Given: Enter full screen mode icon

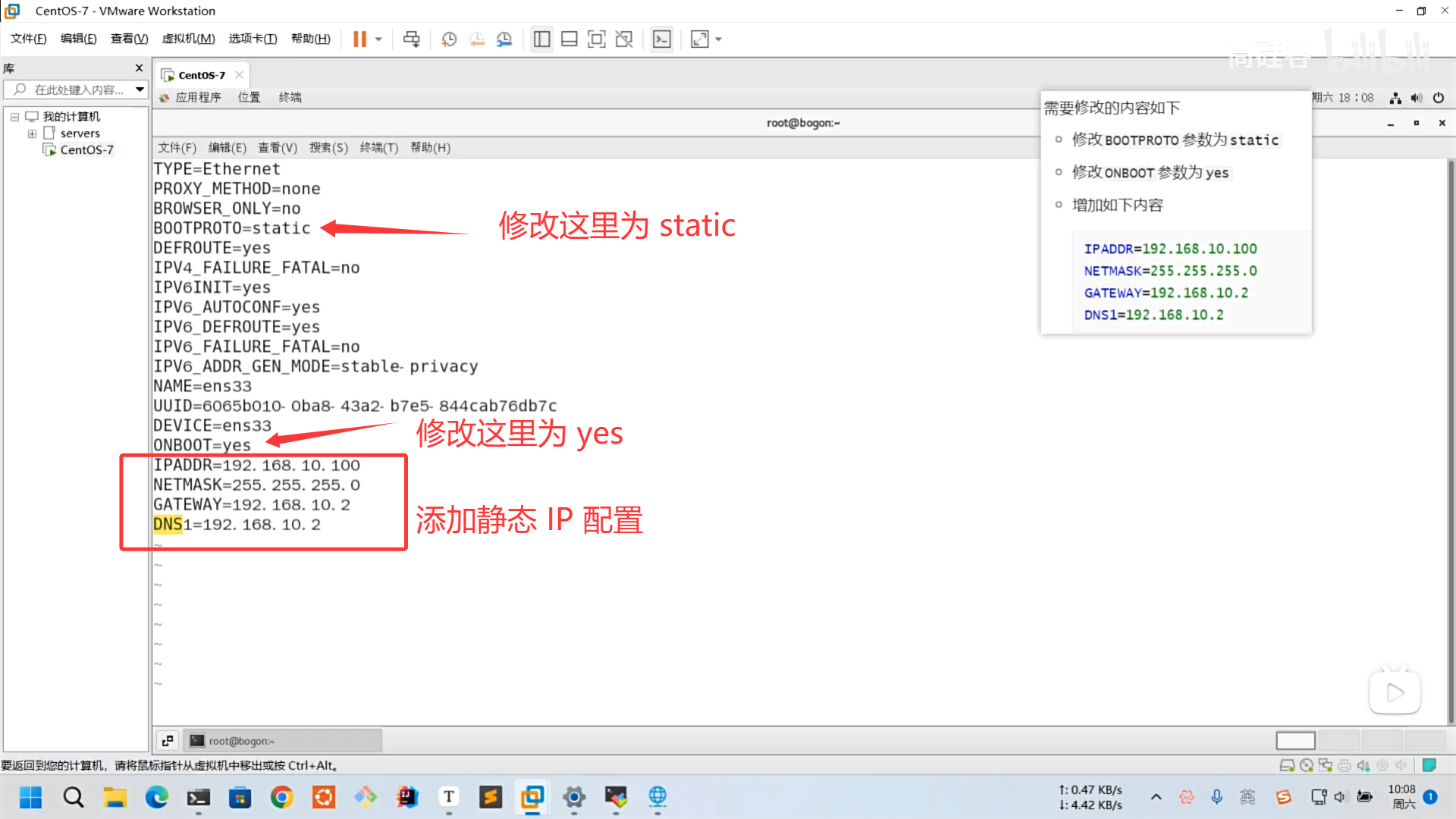Looking at the screenshot, I should coord(597,39).
